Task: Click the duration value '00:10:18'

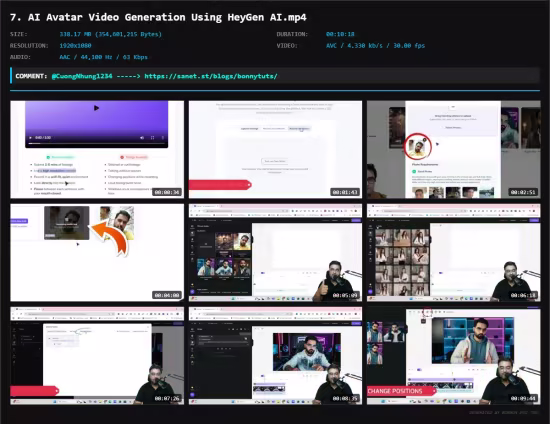Action: (x=340, y=34)
